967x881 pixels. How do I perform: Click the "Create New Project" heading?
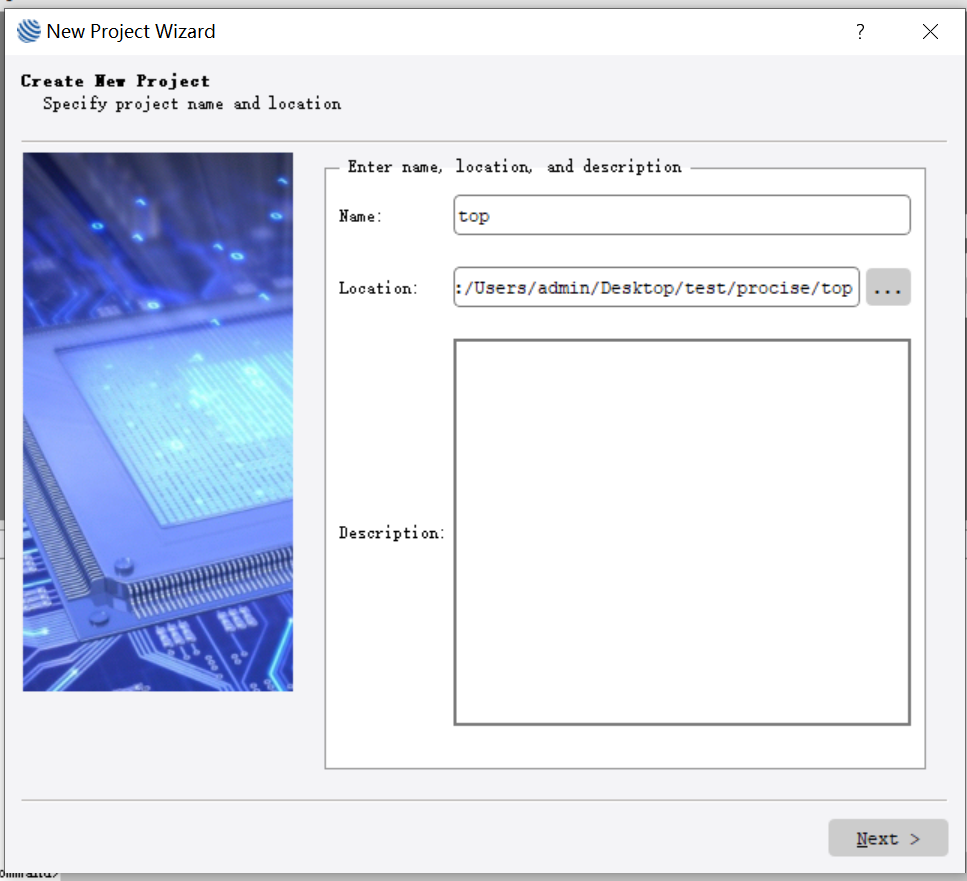click(x=115, y=81)
